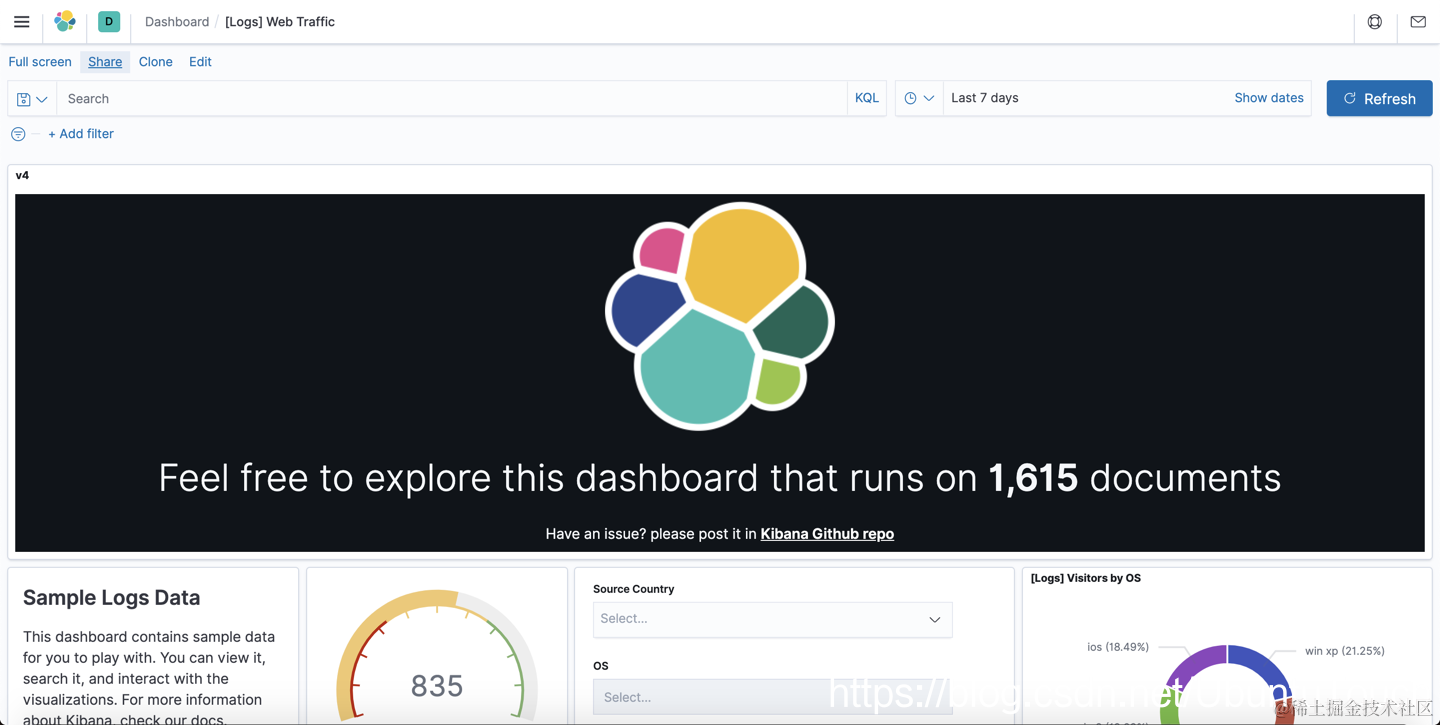Click win xp (21.25%) pie label

(1345, 651)
